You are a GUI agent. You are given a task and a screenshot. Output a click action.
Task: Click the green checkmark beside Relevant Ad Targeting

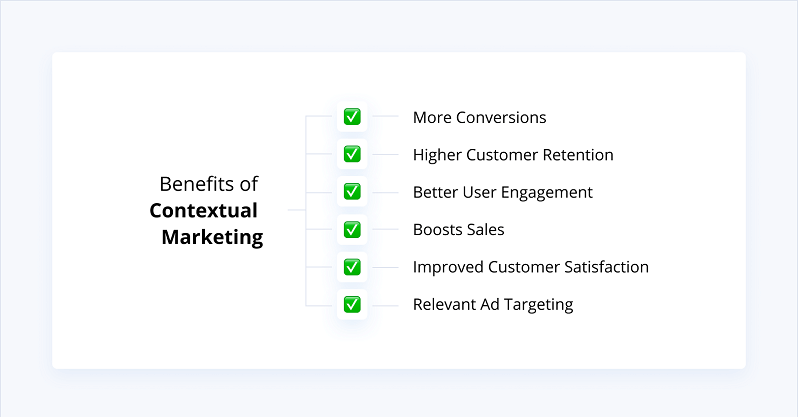click(x=352, y=304)
